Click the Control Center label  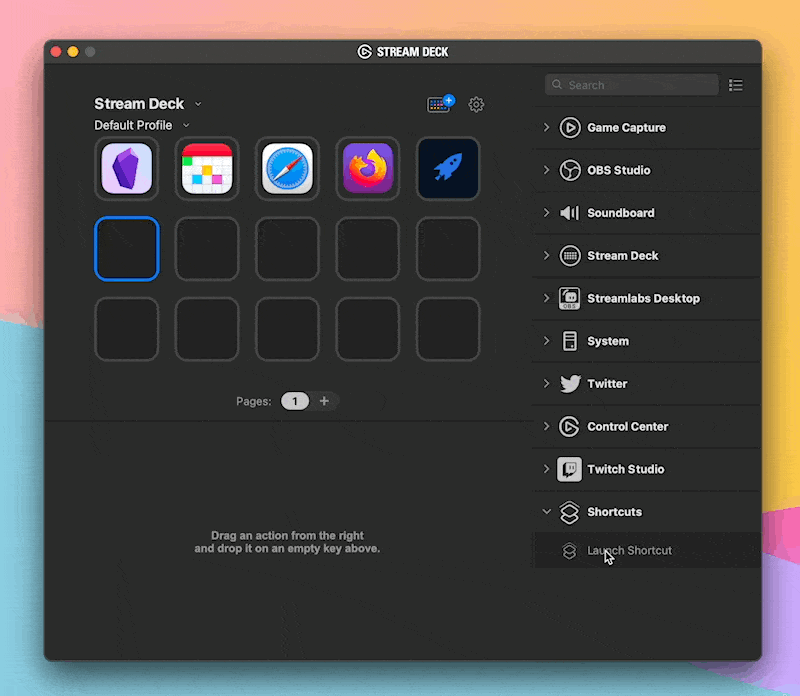click(x=628, y=427)
